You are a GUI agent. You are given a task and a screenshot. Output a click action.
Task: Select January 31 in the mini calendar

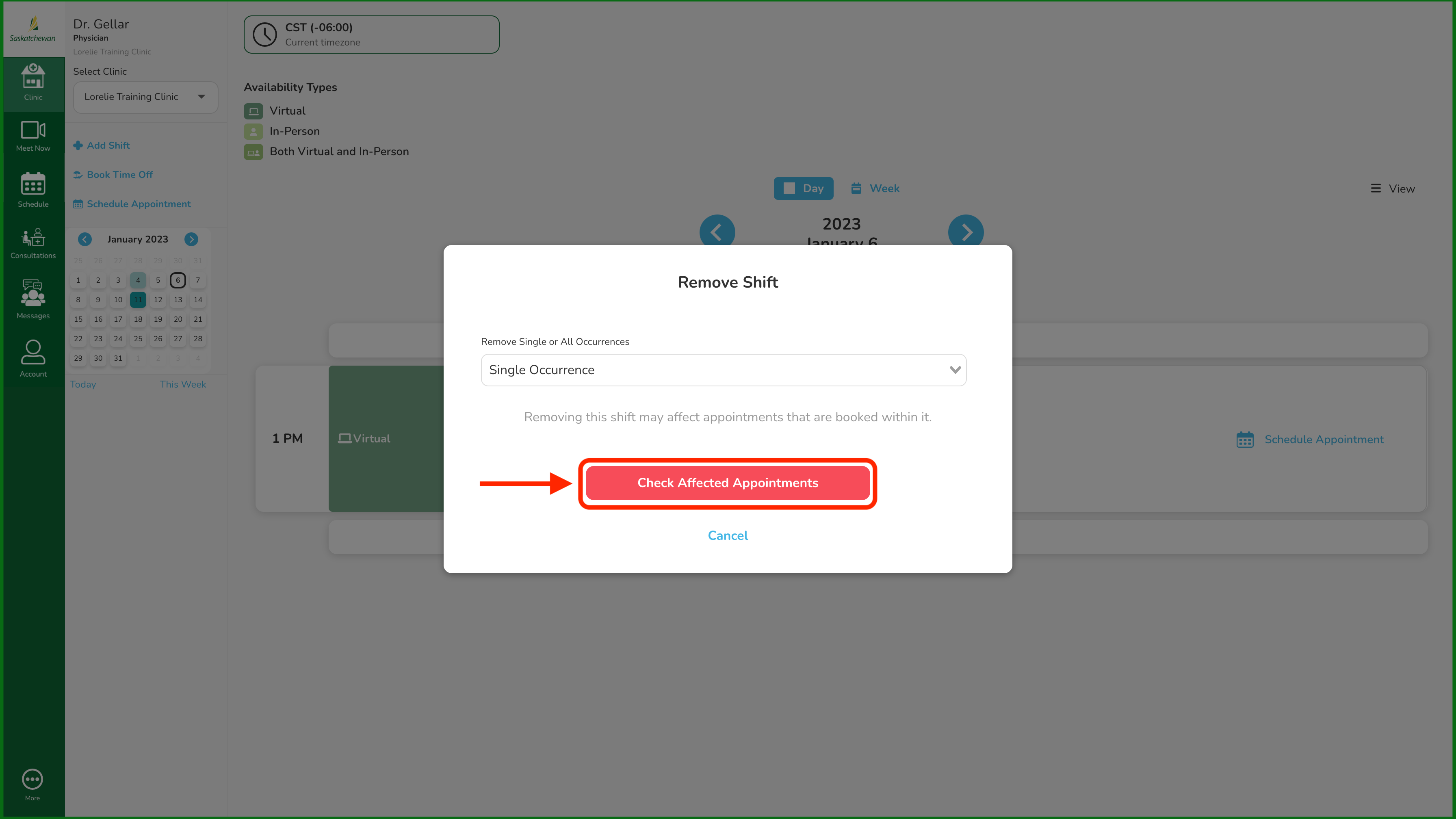click(x=117, y=358)
